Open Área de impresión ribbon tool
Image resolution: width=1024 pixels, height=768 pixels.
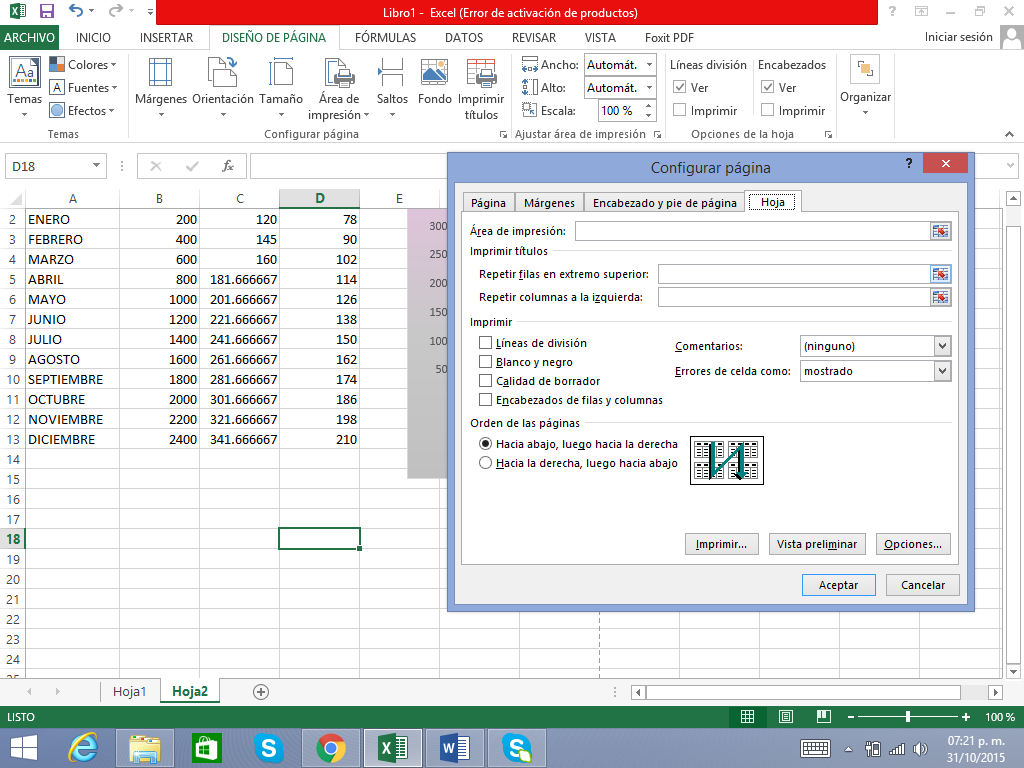click(339, 75)
